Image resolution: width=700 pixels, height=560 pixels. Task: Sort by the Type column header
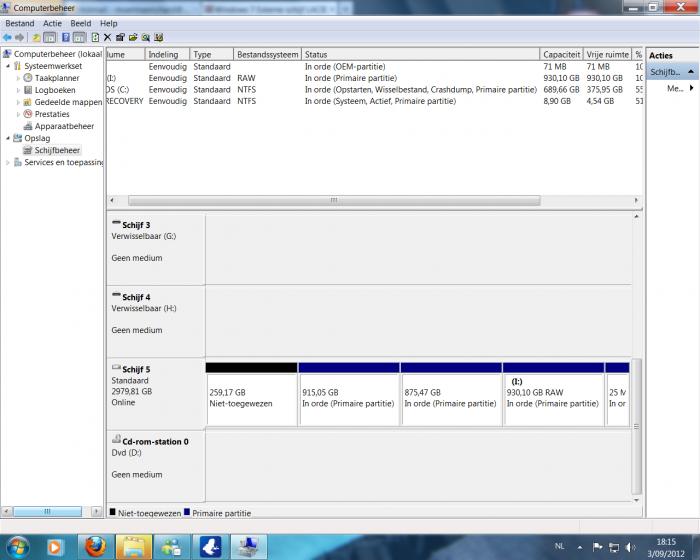[212, 54]
